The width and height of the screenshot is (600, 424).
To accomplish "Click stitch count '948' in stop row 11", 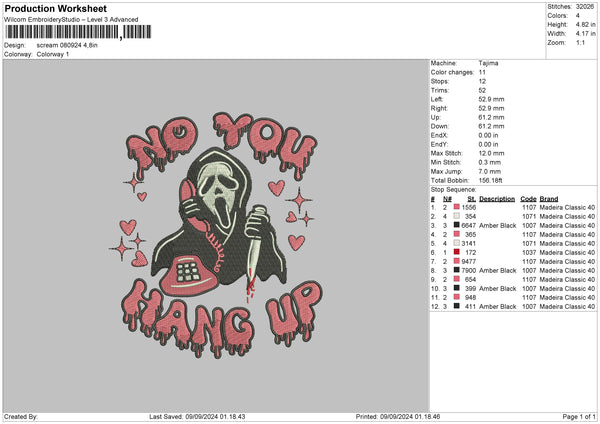I will [471, 297].
